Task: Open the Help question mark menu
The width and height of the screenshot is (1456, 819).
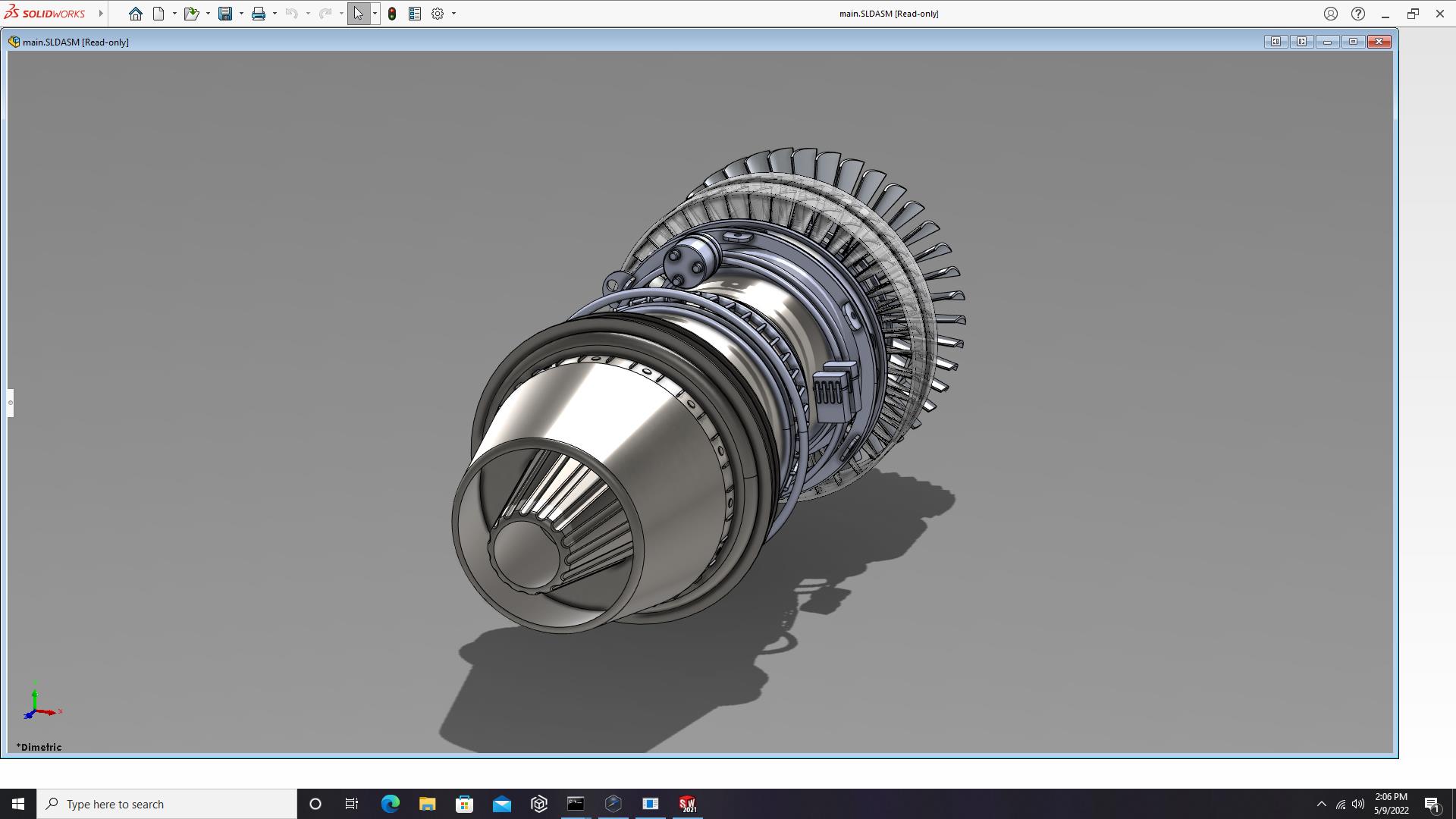Action: pyautogui.click(x=1358, y=14)
